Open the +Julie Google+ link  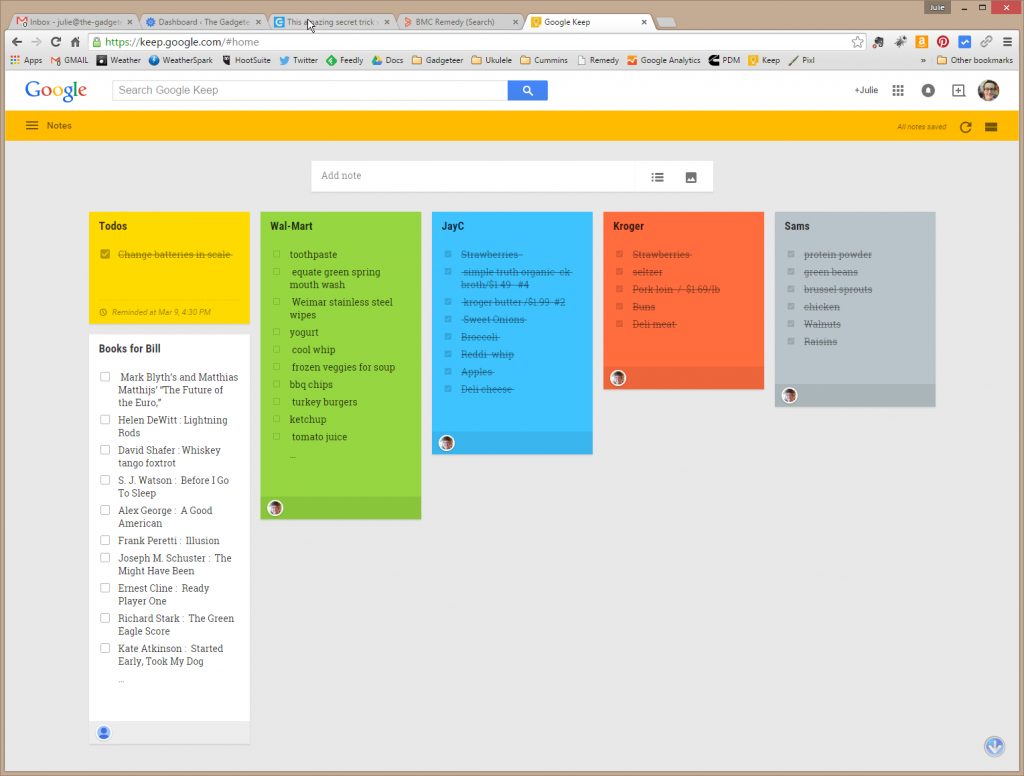click(866, 90)
